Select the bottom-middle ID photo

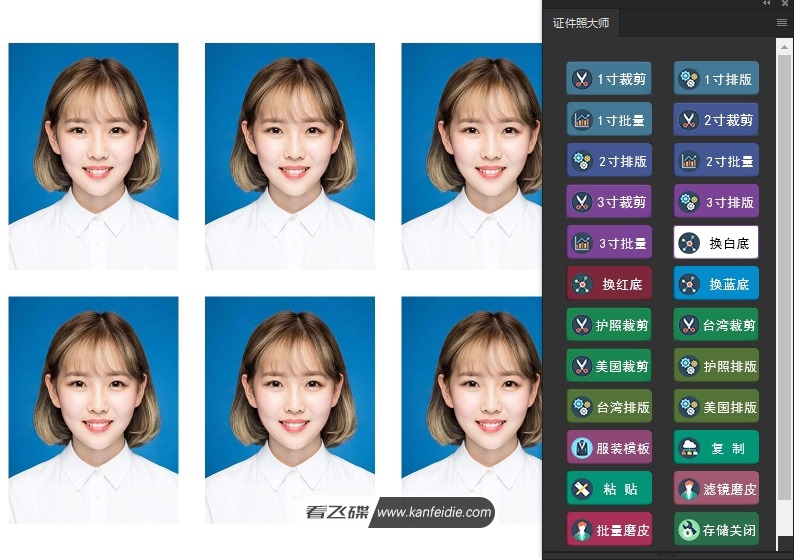click(x=290, y=410)
